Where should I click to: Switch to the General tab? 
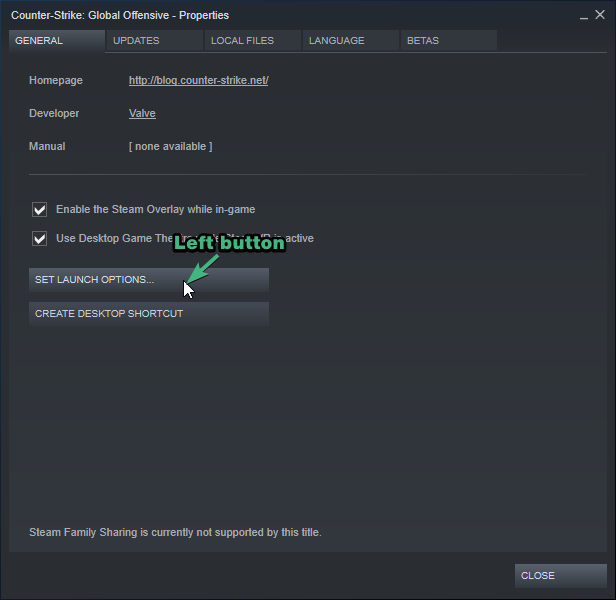[x=57, y=40]
